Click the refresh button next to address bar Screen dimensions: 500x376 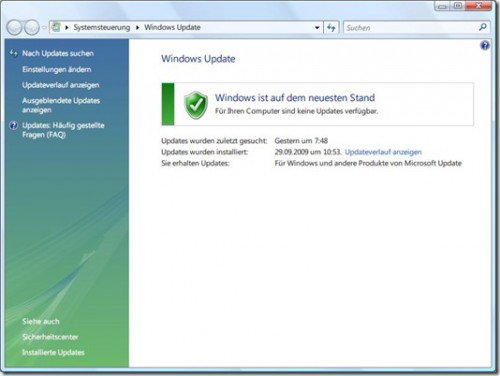(331, 28)
